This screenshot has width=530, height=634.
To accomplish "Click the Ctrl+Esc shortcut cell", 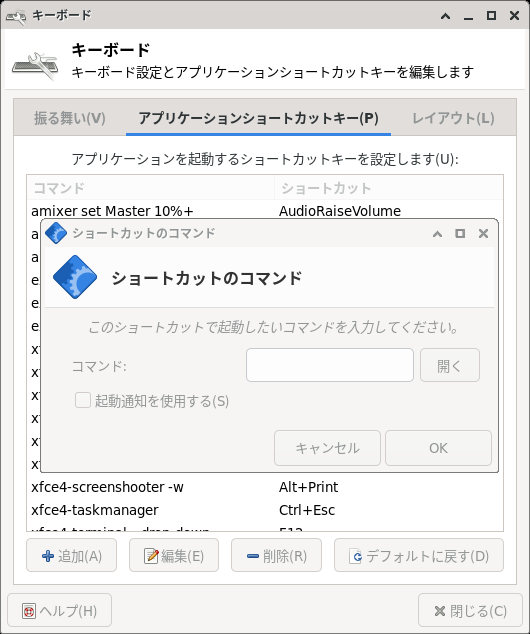I will point(307,510).
